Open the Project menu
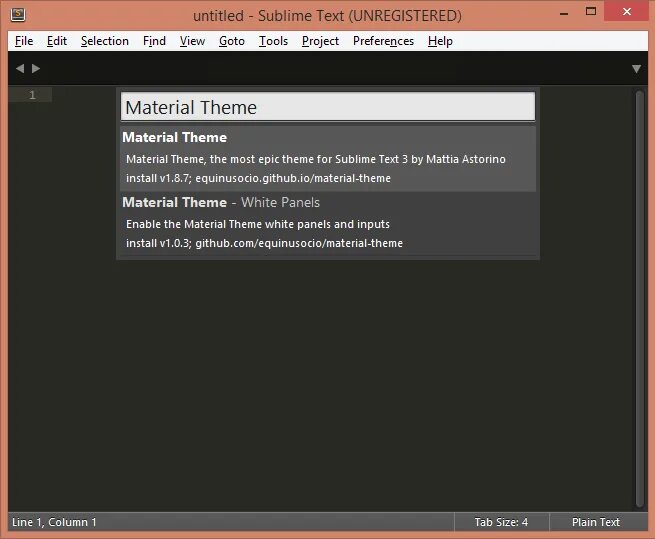The height and width of the screenshot is (539, 655). (320, 41)
